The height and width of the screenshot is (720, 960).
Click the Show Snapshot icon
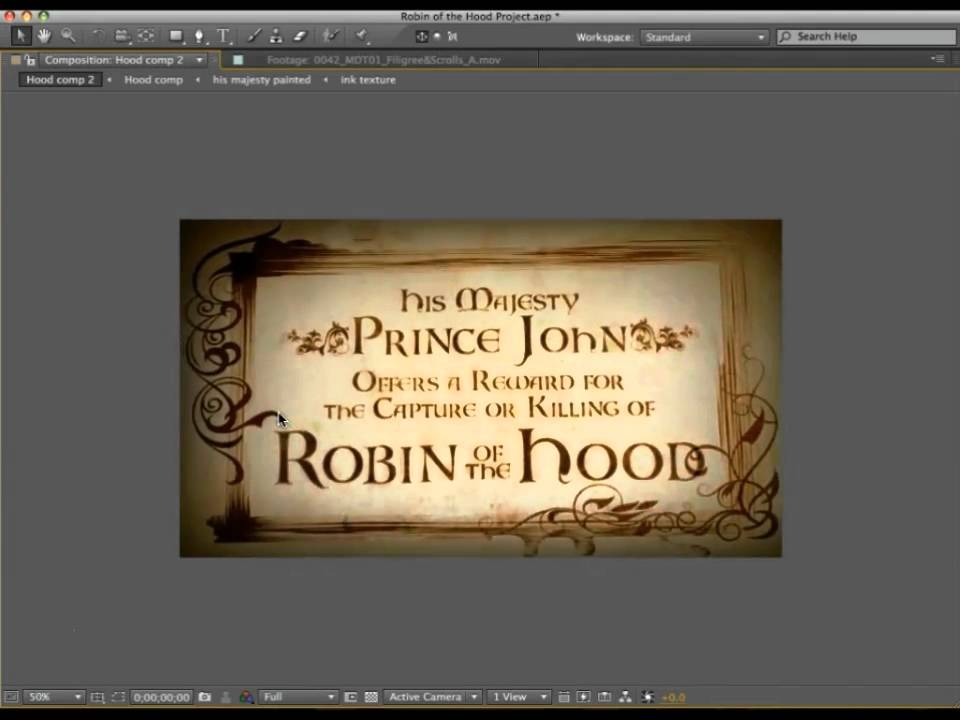coord(226,697)
